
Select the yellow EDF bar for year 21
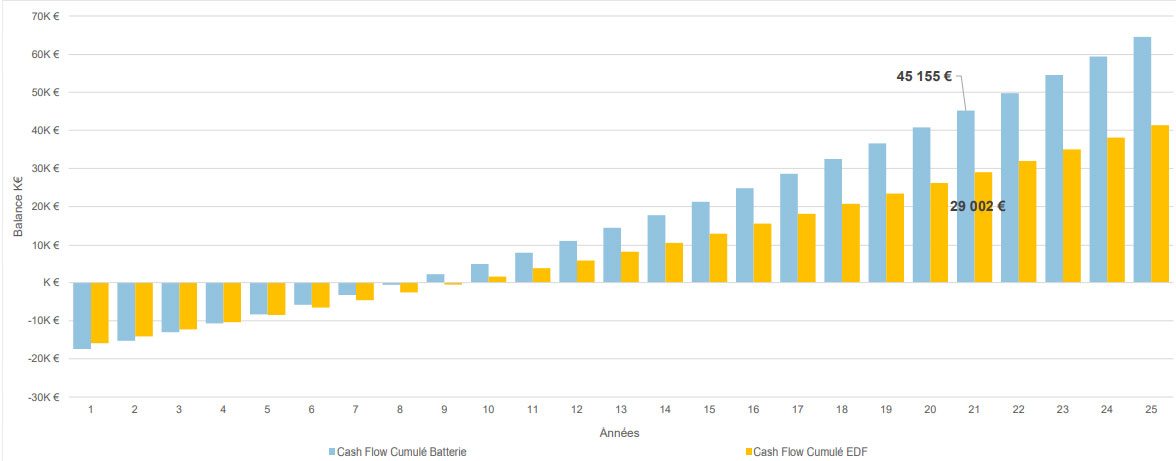pos(983,227)
